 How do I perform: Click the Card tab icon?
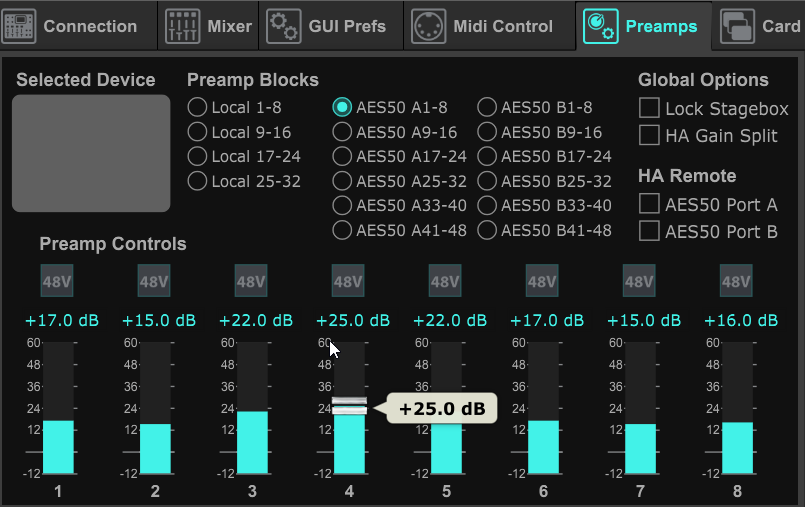[737, 25]
